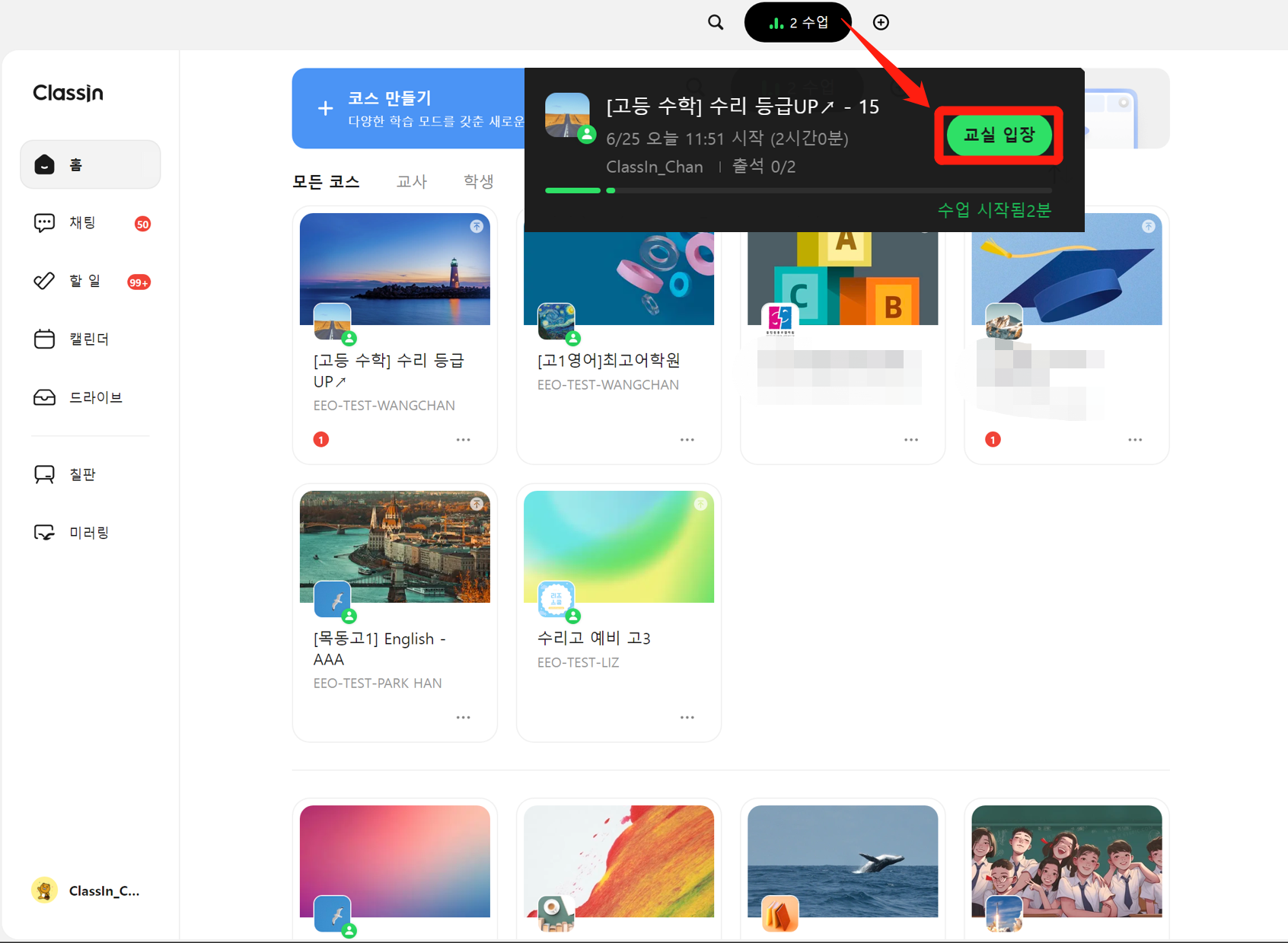1288x943 pixels.
Task: Open the more menu on the ABC blocks card
Action: tap(910, 440)
